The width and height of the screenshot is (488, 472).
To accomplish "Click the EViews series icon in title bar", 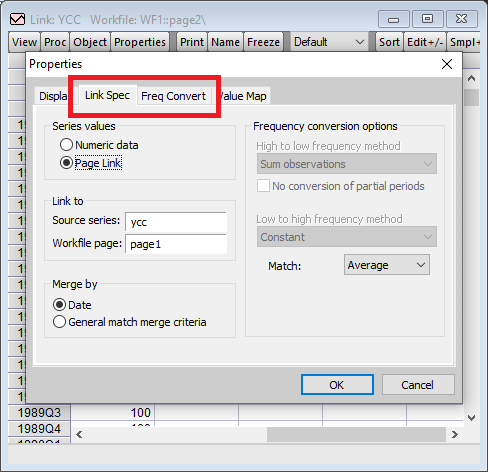I will [x=17, y=19].
